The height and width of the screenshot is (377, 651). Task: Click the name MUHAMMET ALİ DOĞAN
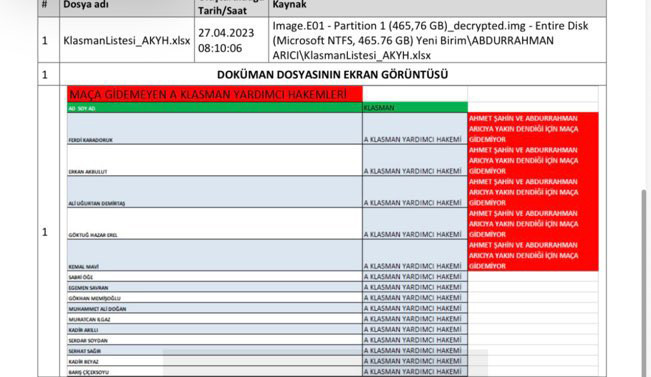(97, 309)
